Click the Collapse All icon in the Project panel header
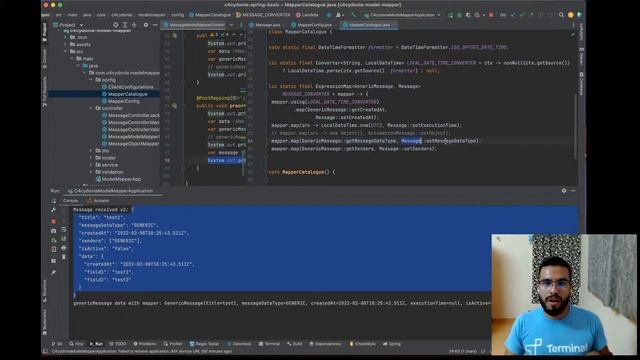The width and height of the screenshot is (640, 360). click(134, 25)
